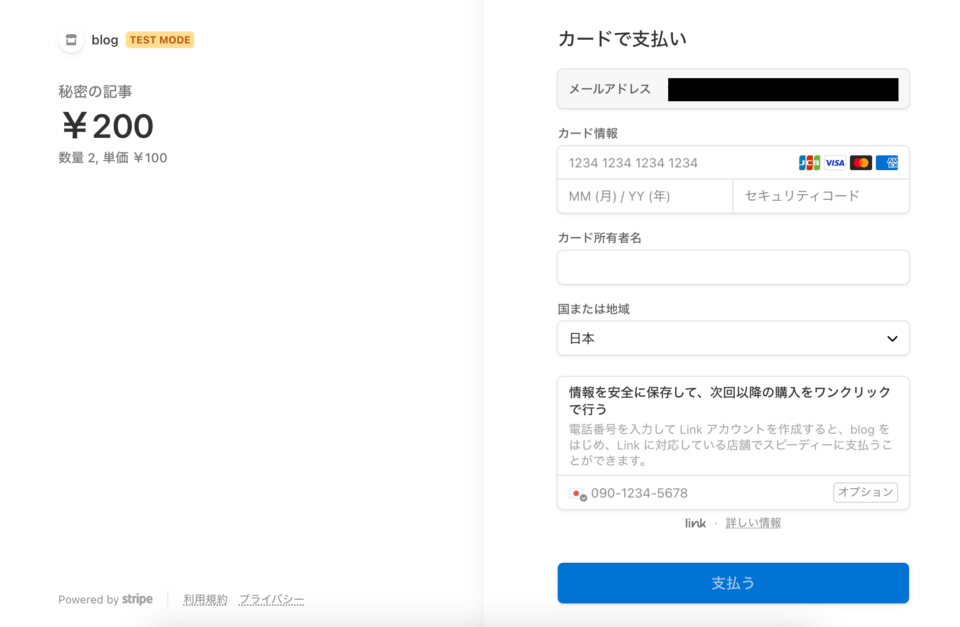Open the Japan flag phone country selector
Viewport: 960px width, 627px height.
point(578,494)
